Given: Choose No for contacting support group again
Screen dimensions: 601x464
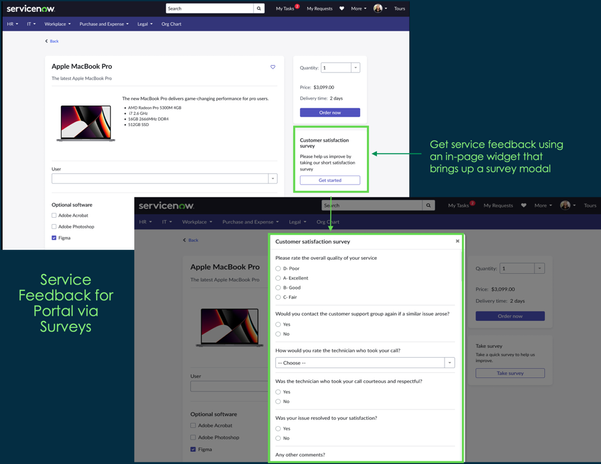Looking at the screenshot, I should click(x=278, y=334).
